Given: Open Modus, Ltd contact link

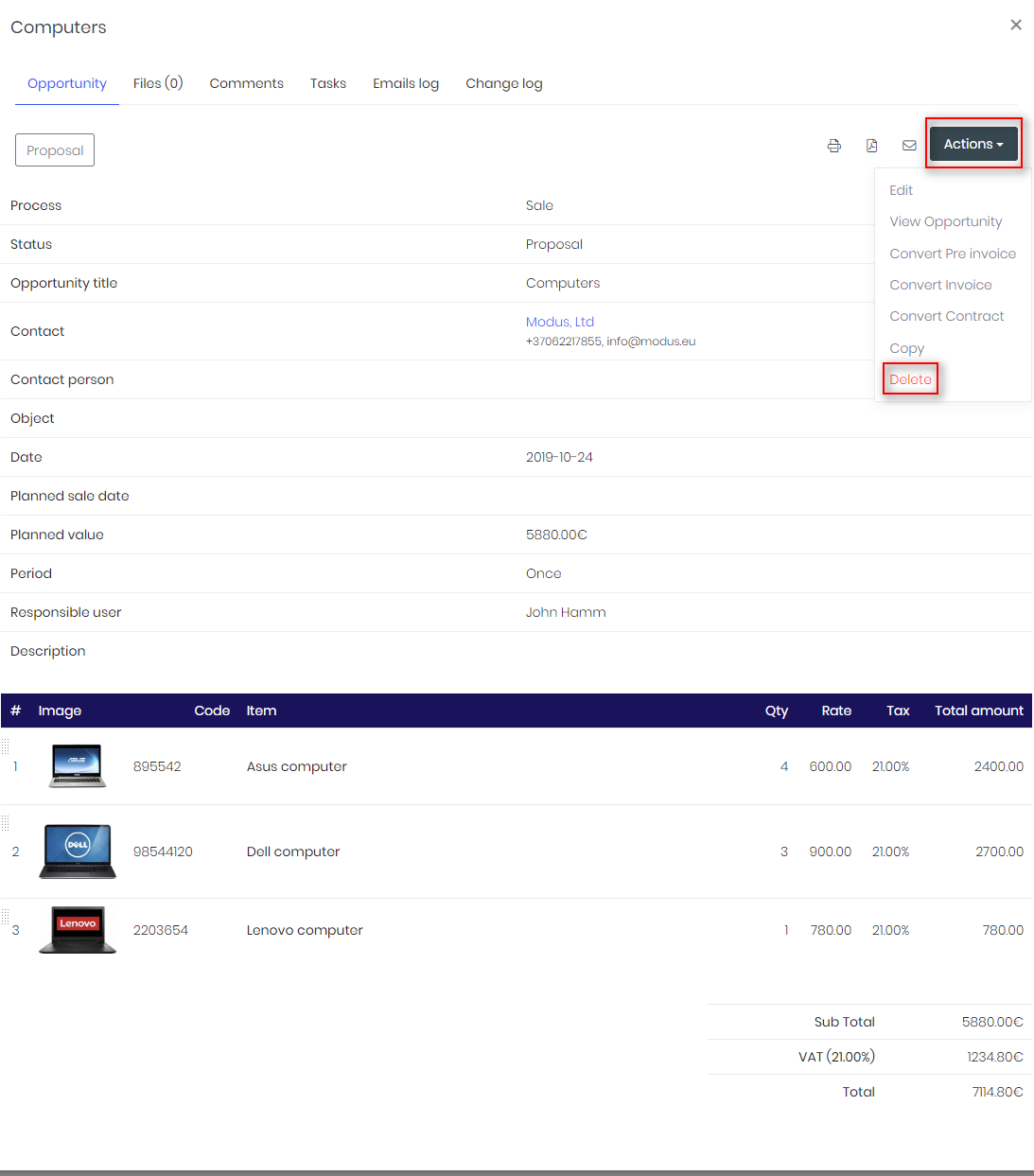Looking at the screenshot, I should click(x=560, y=322).
